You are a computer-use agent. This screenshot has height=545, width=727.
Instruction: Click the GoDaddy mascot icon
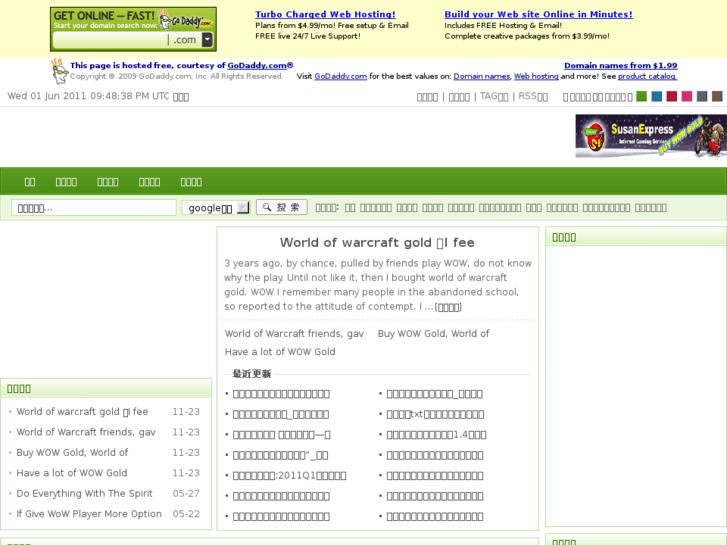[59, 72]
